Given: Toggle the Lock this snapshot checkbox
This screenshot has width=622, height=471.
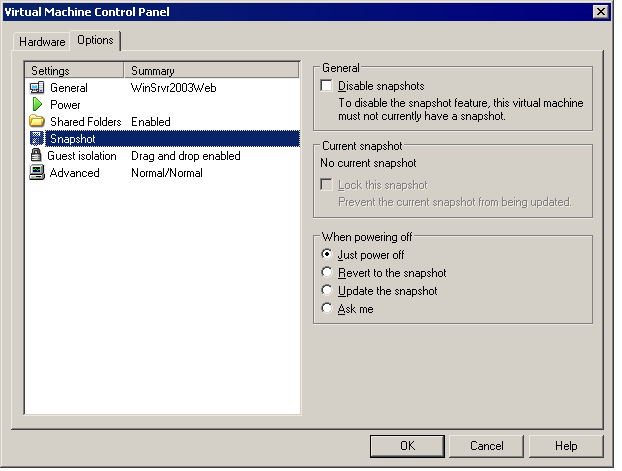Looking at the screenshot, I should click(x=327, y=185).
